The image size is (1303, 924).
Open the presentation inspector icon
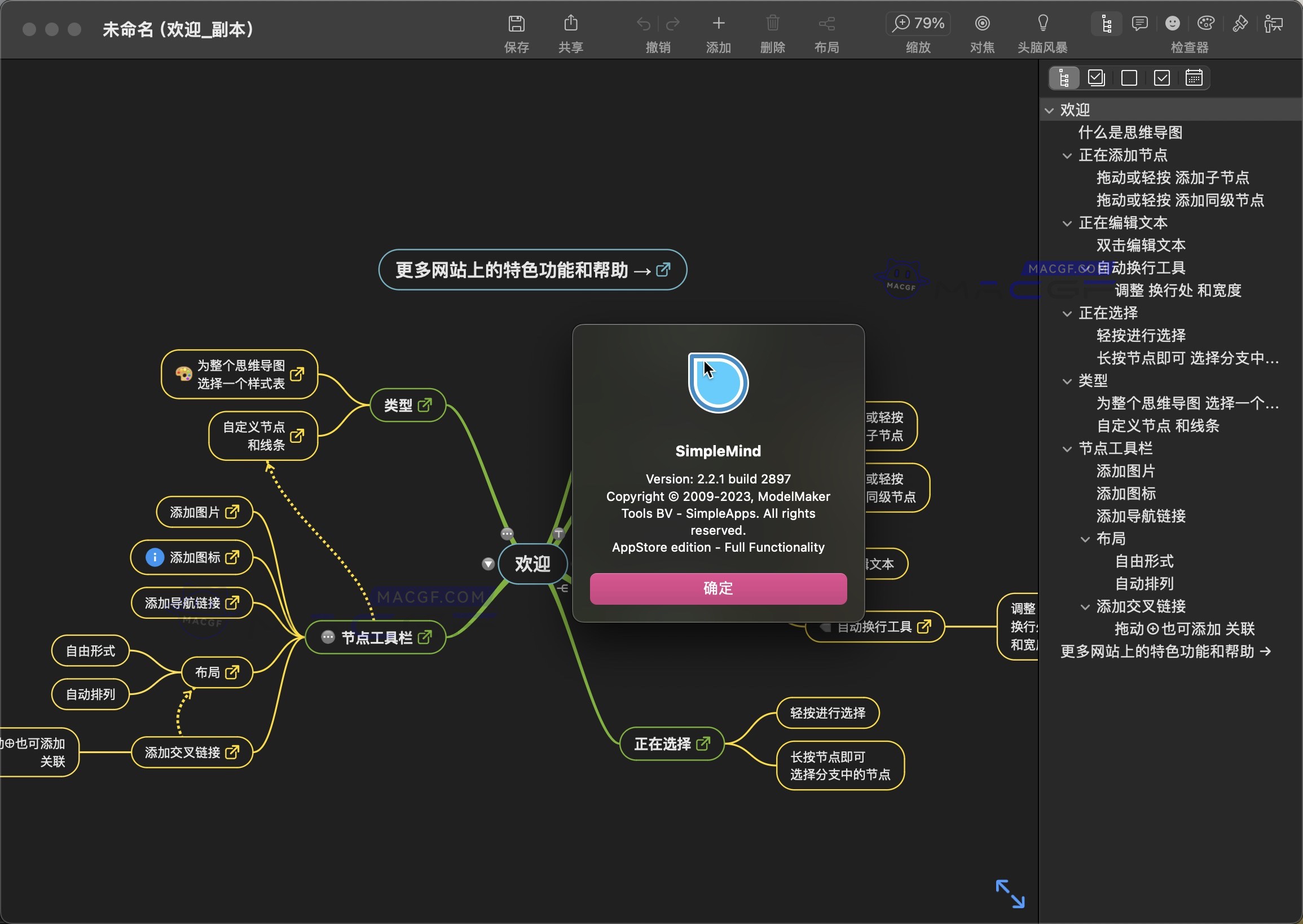click(x=1274, y=23)
